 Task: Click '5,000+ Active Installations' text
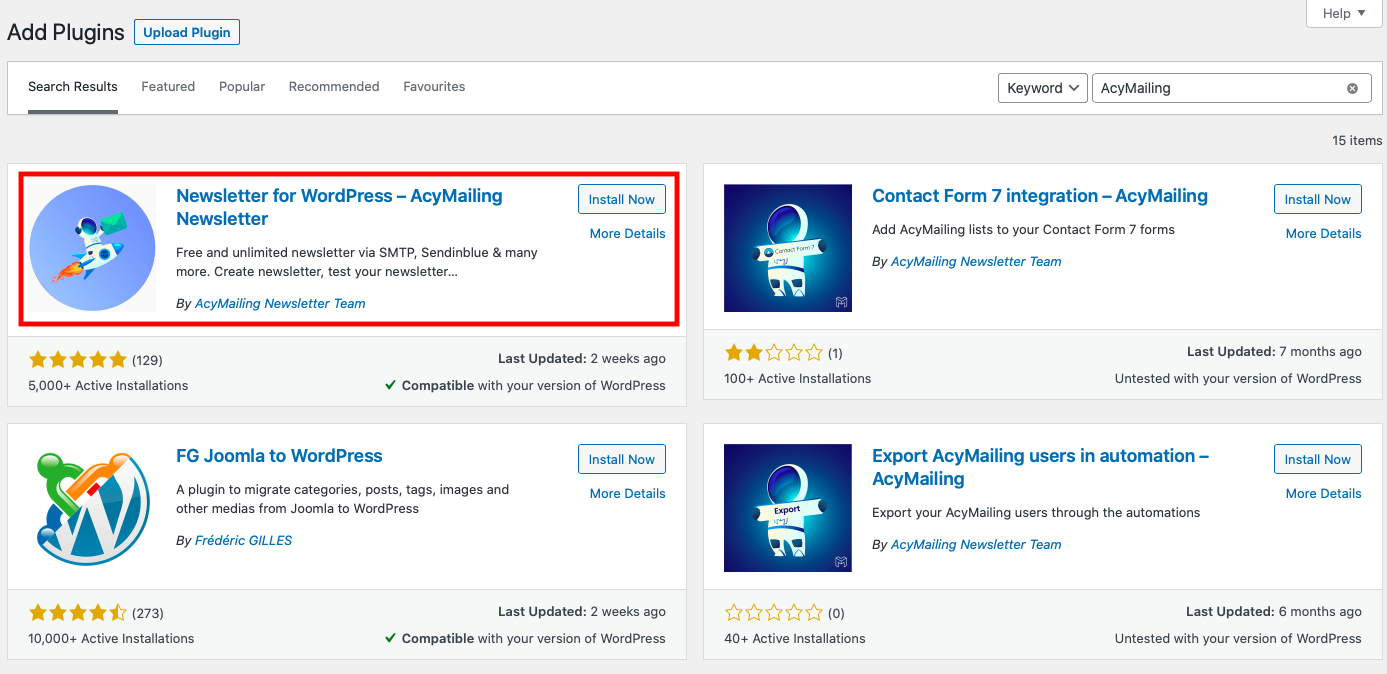108,385
